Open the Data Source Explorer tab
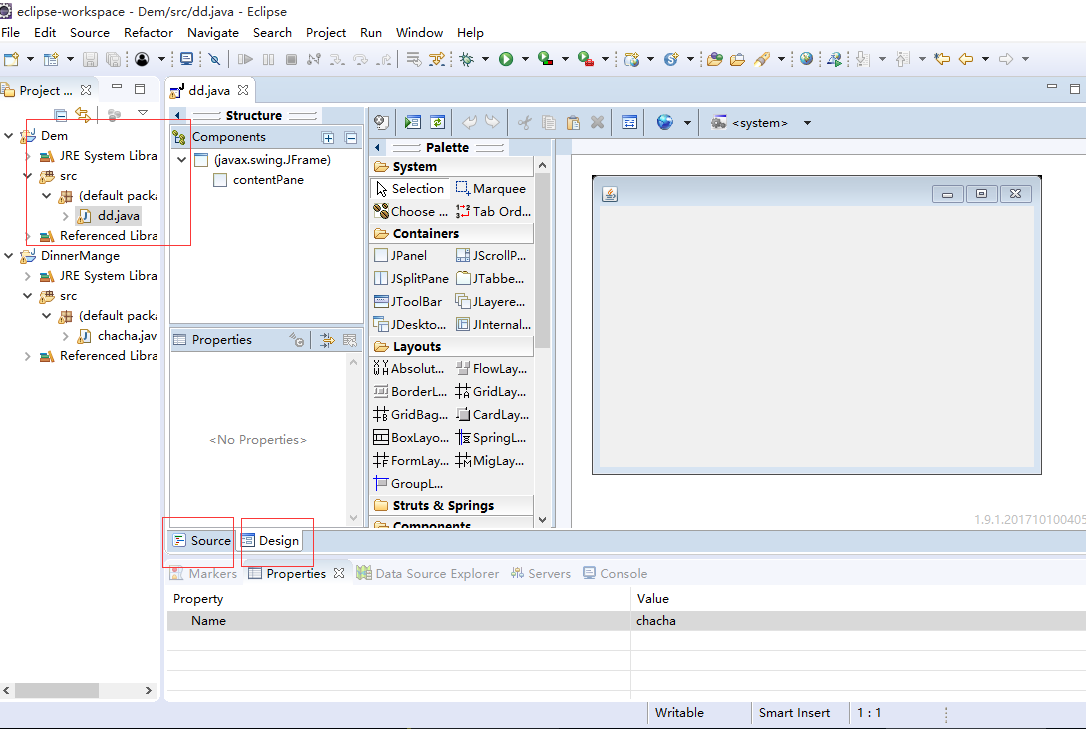1086x729 pixels. pos(427,573)
